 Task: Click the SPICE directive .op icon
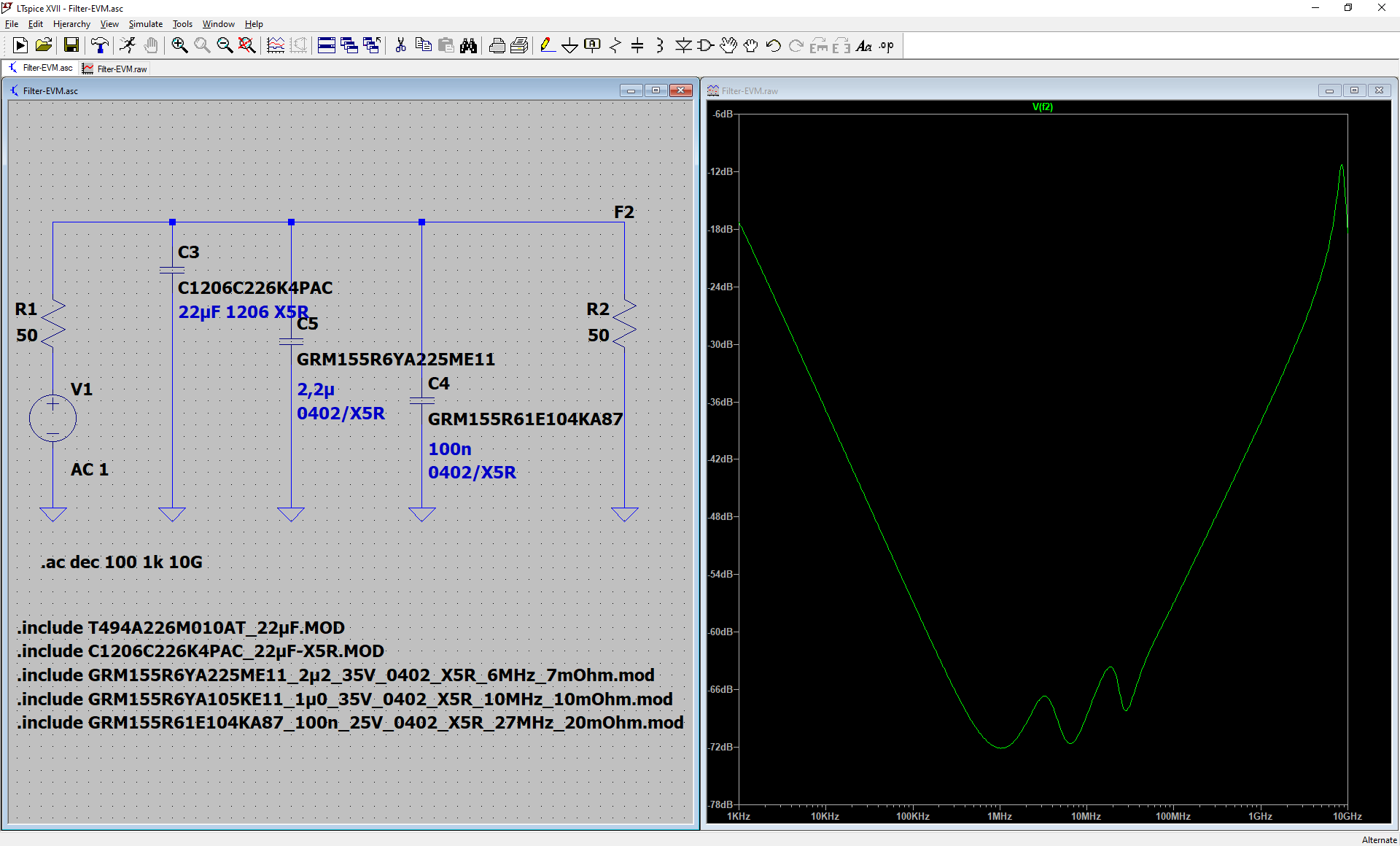pyautogui.click(x=887, y=46)
